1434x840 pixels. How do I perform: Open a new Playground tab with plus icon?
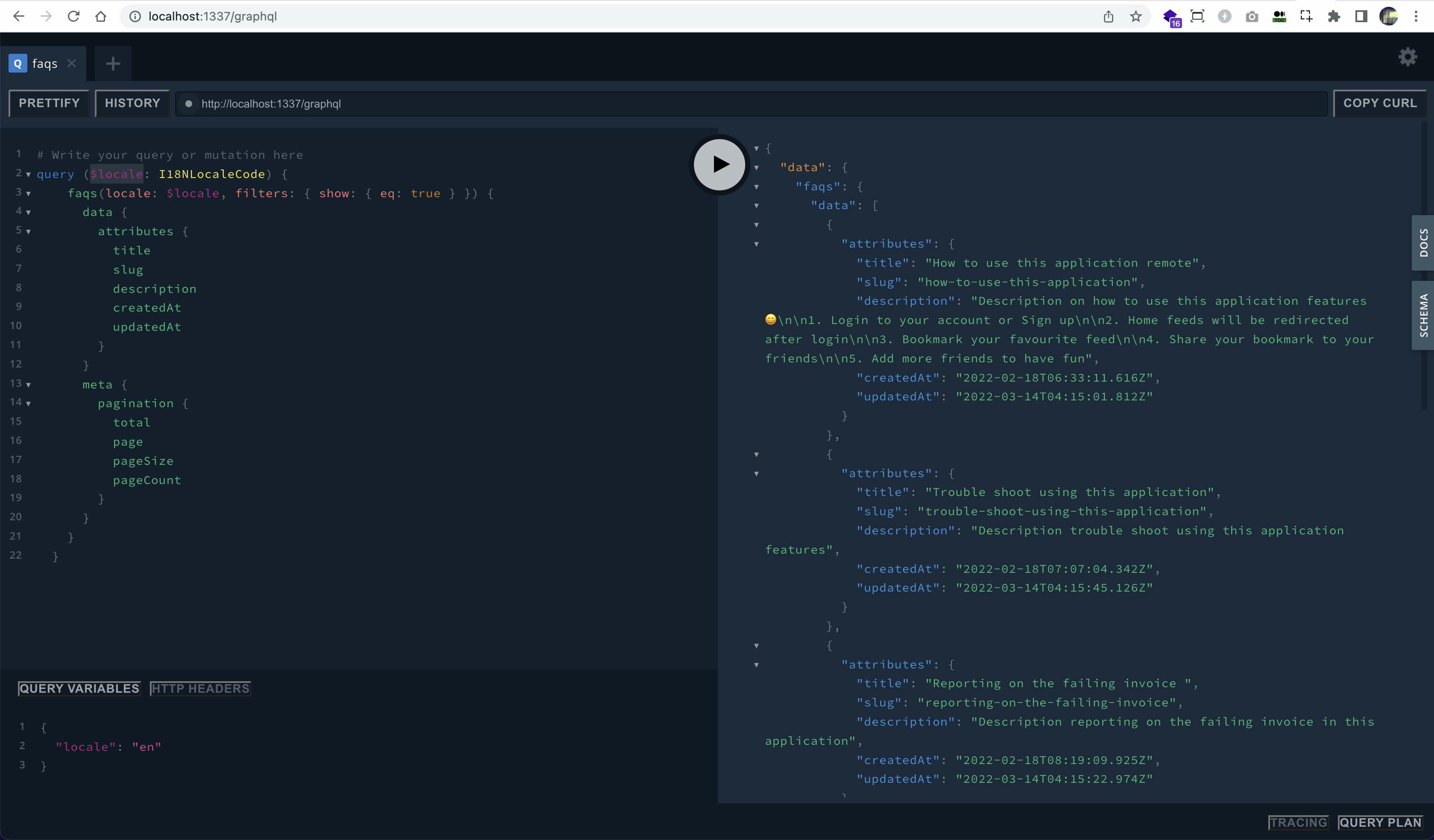(112, 63)
